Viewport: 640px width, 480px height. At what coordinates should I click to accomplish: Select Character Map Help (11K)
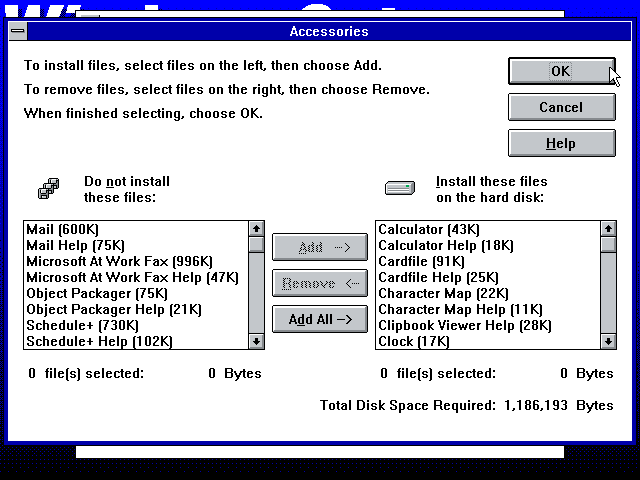(x=488, y=309)
